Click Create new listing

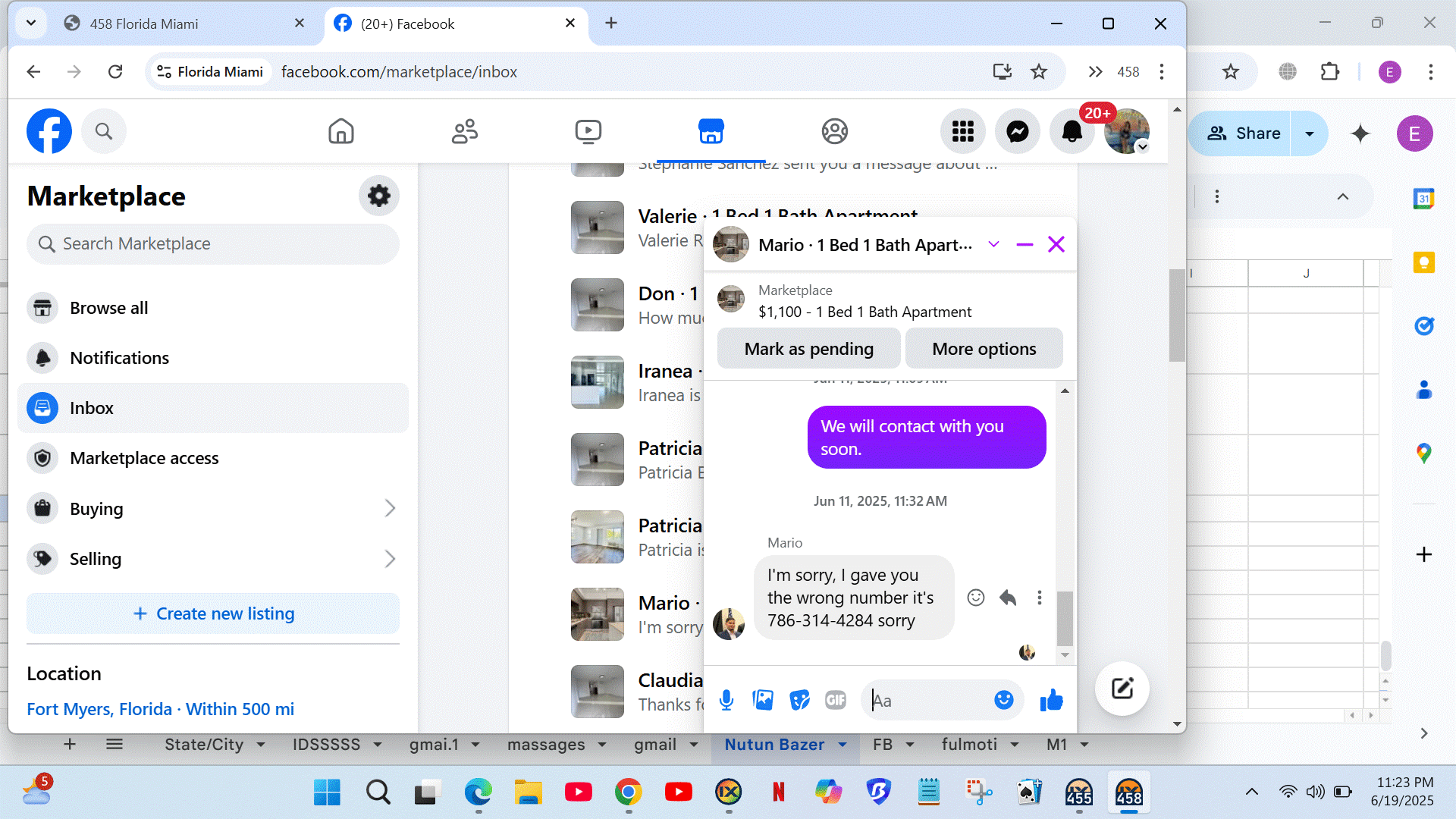(x=212, y=613)
